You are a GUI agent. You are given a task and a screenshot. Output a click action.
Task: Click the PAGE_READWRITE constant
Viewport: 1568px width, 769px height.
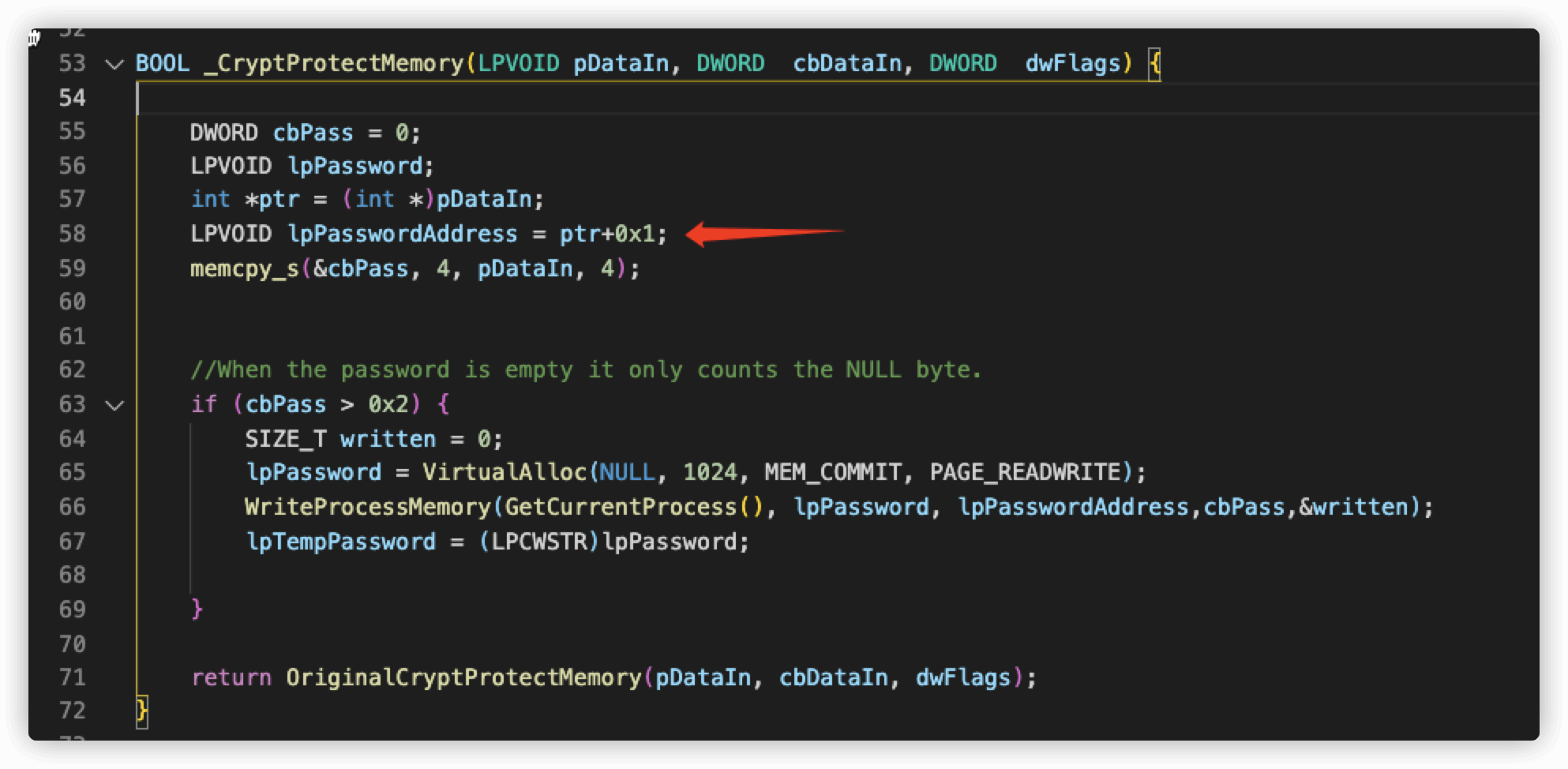[x=1025, y=472]
